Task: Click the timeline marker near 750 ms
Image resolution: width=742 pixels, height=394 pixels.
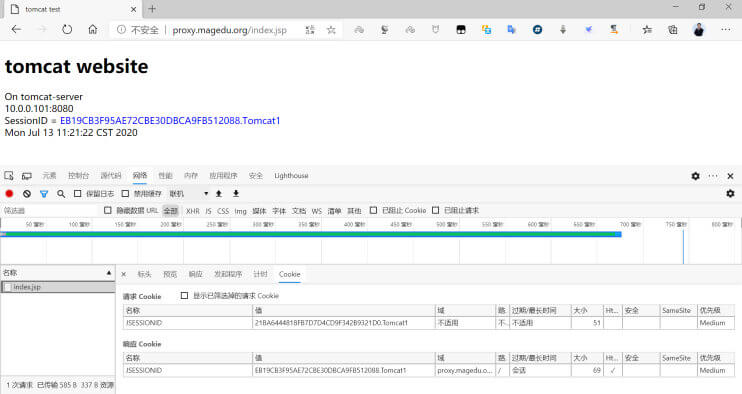Action: tap(683, 246)
